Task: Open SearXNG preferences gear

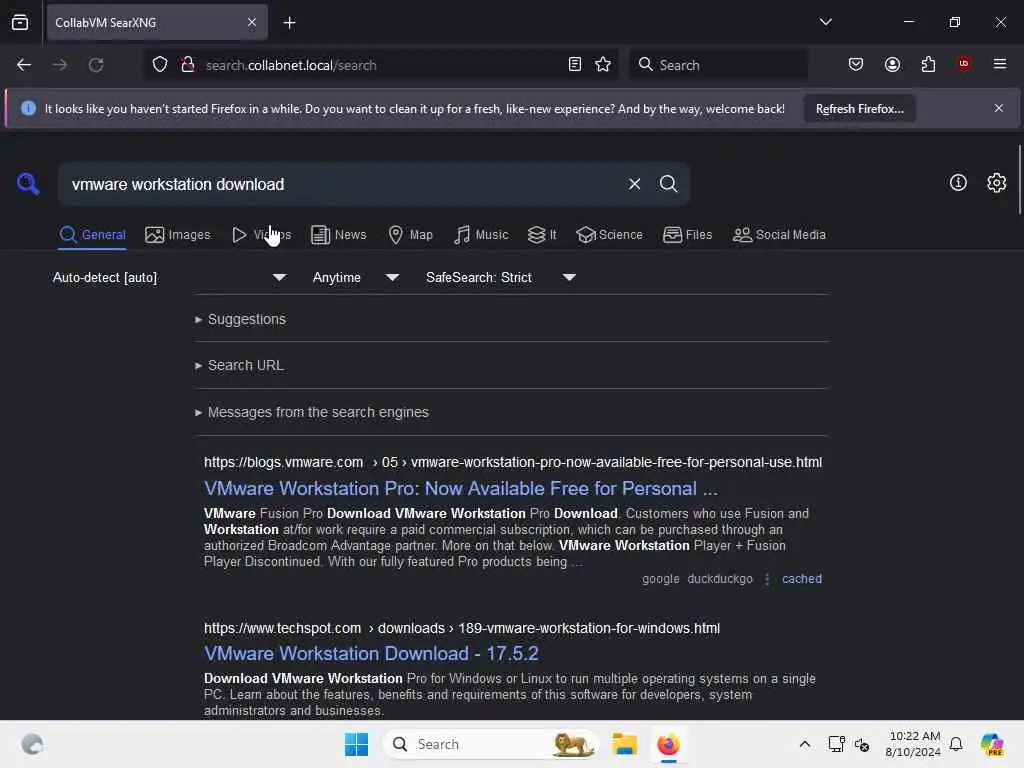Action: (x=996, y=183)
